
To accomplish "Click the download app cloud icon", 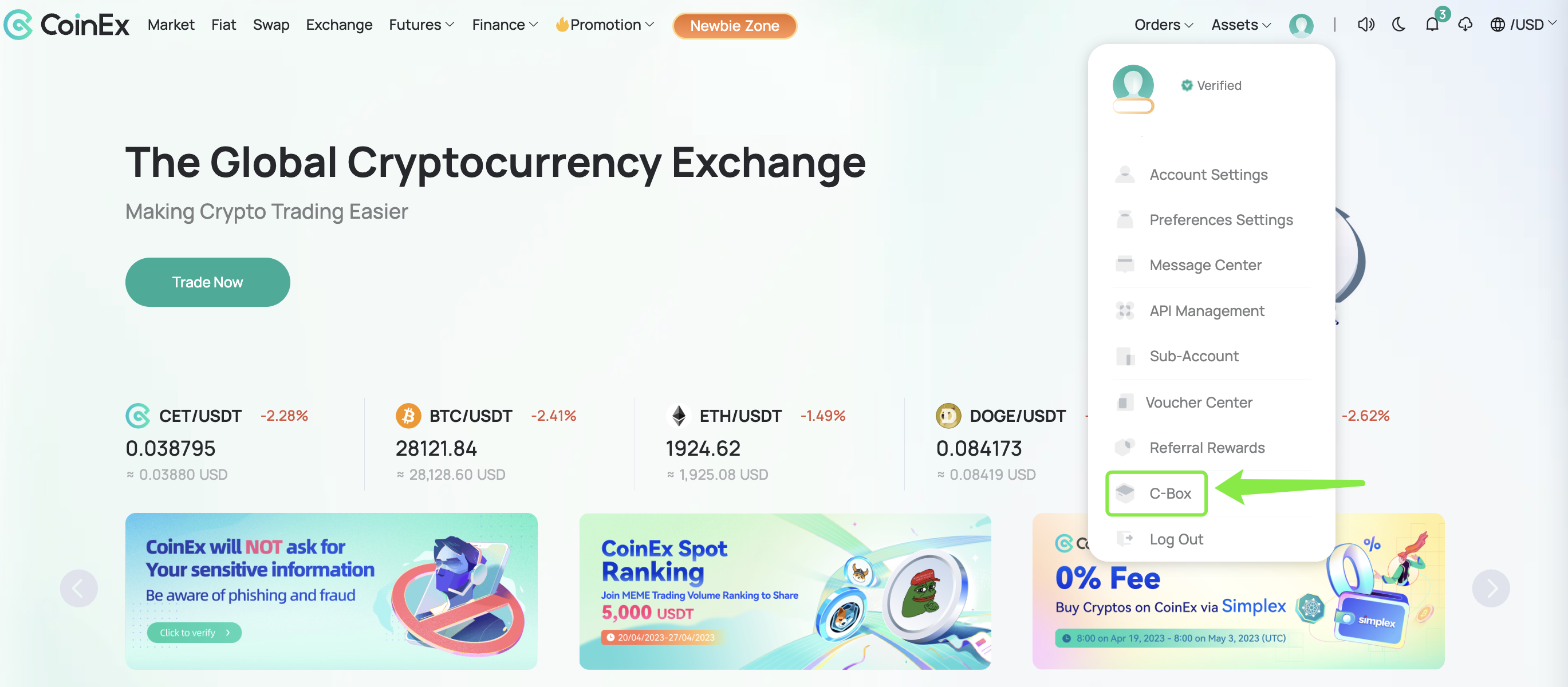I will tap(1465, 25).
